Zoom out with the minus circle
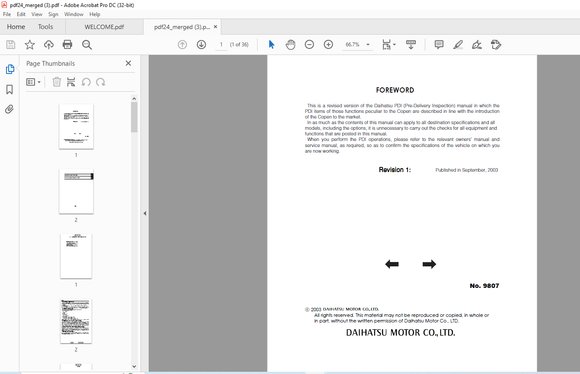Viewport: 580px width, 374px height. pos(309,45)
